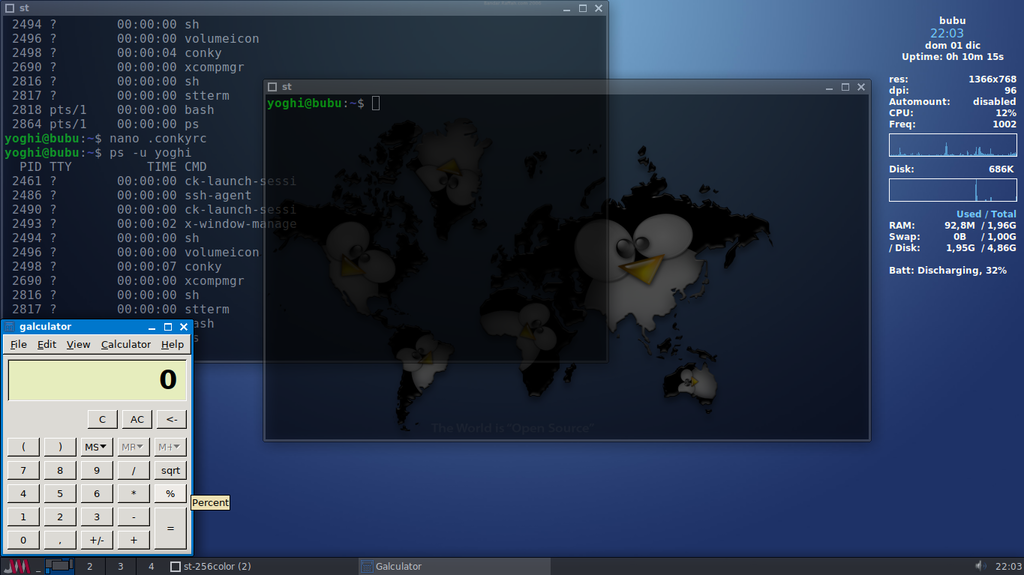Click the galculator display field
The width and height of the screenshot is (1024, 575).
pos(97,380)
